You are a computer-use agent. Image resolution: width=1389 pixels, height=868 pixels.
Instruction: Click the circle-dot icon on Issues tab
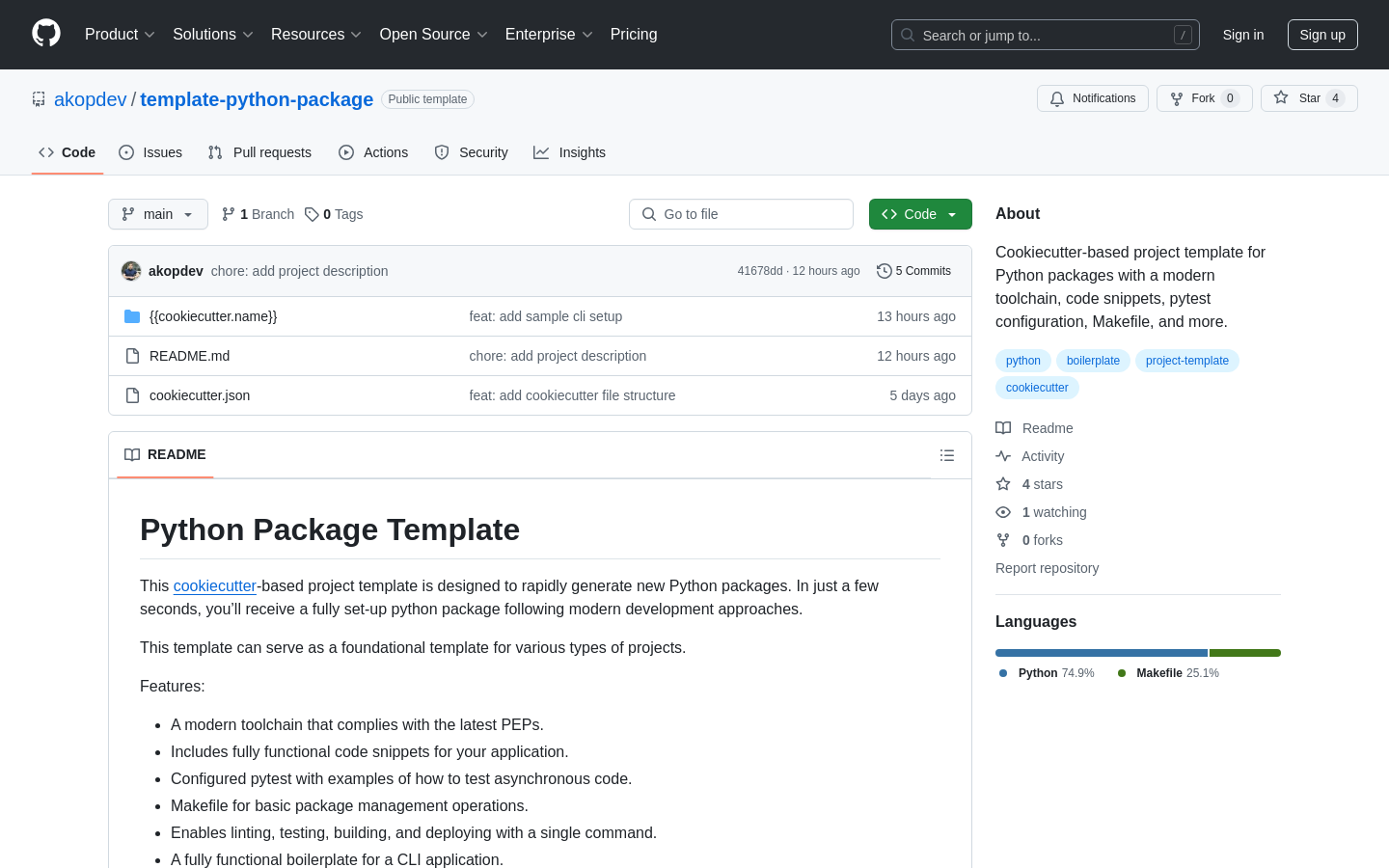coord(126,152)
